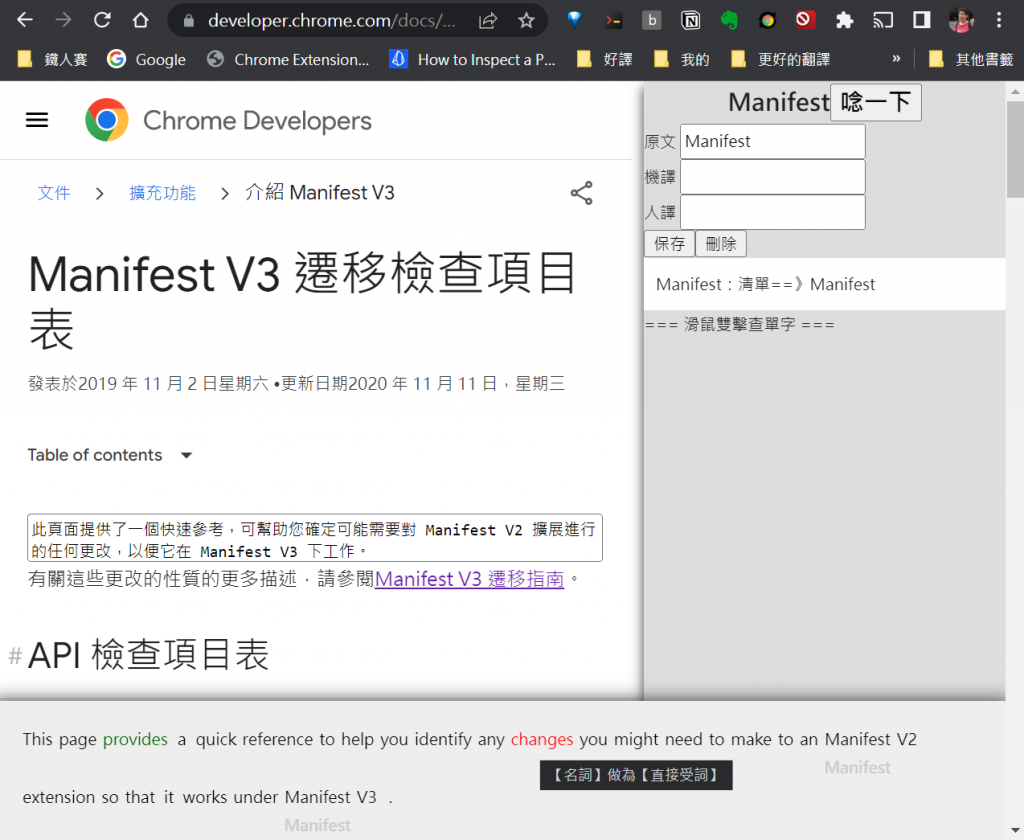This screenshot has width=1024, height=840.
Task: Open the 我的 bookmark folder
Action: 682,59
